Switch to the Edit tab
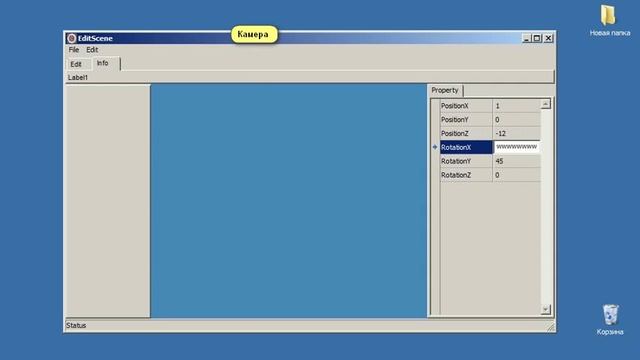 click(76, 64)
